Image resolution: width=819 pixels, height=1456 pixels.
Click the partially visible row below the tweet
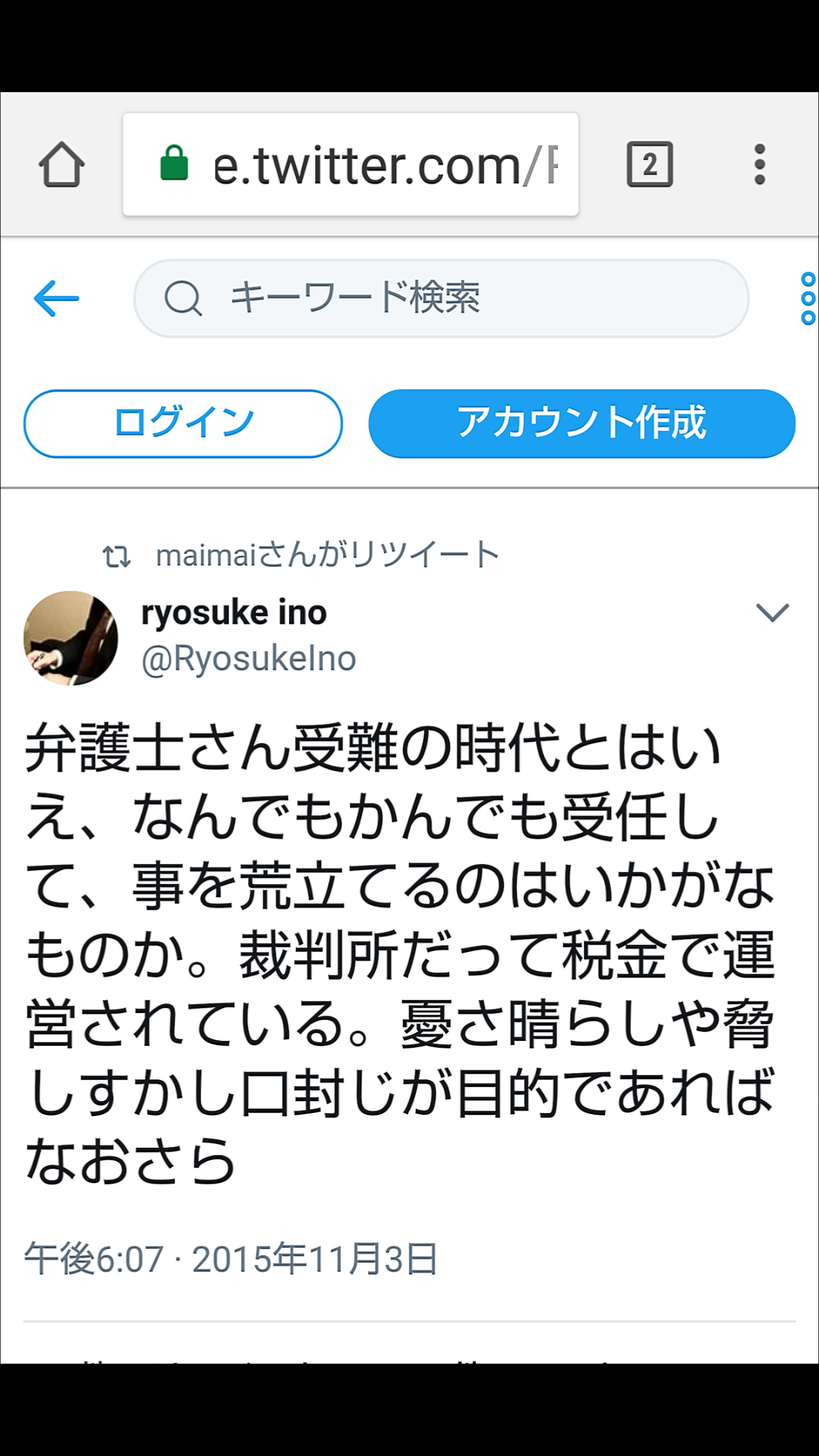coord(409,1358)
